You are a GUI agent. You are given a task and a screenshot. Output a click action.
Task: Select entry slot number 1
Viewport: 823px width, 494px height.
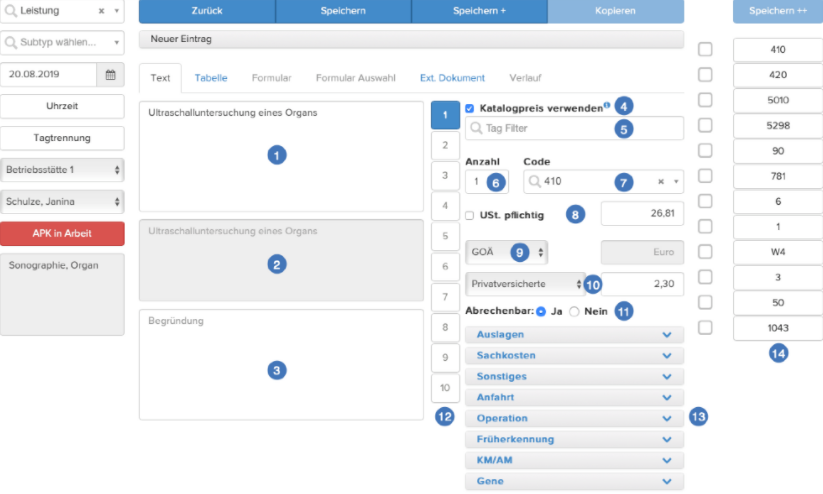click(445, 115)
